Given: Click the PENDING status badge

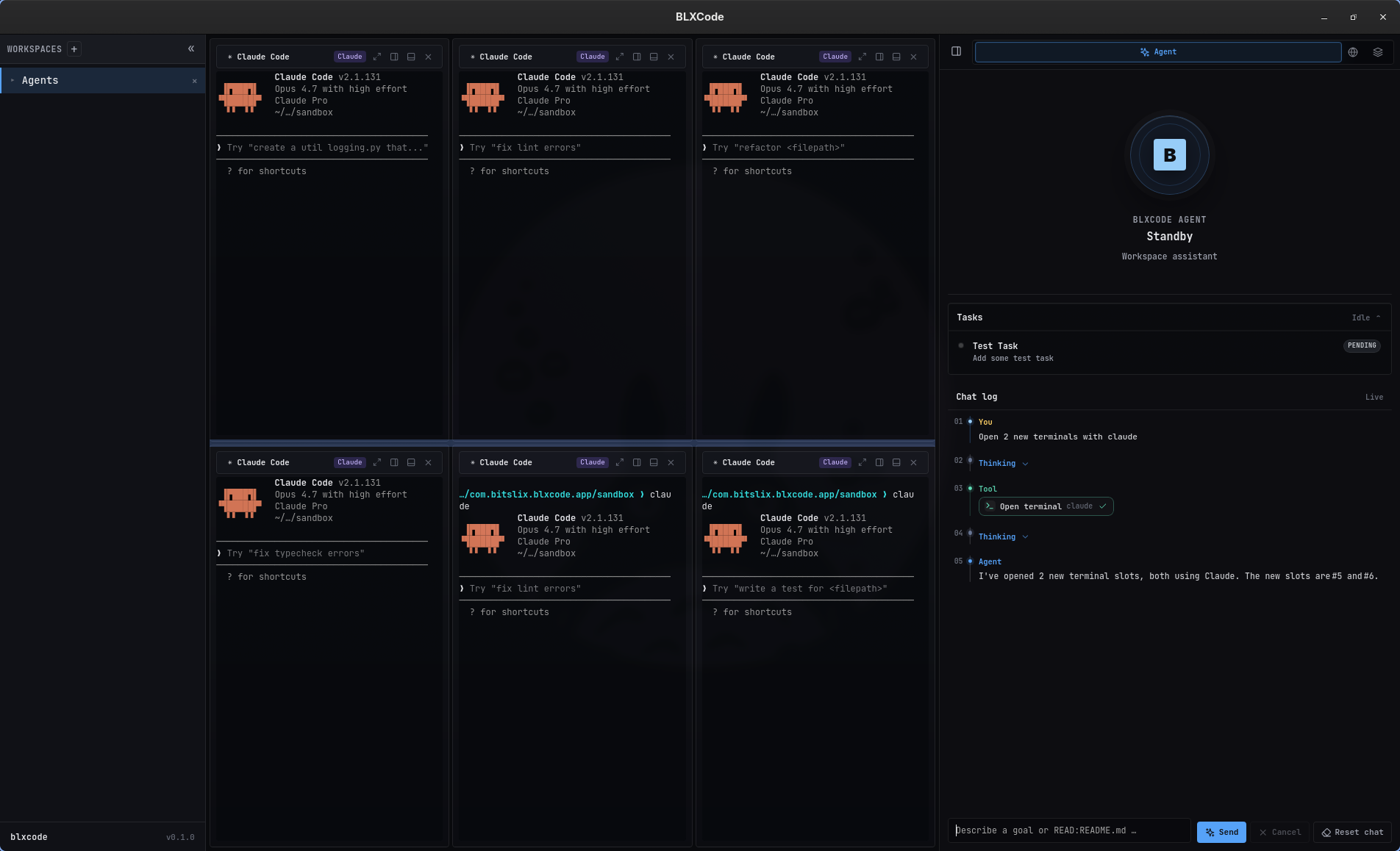Looking at the screenshot, I should [x=1362, y=345].
